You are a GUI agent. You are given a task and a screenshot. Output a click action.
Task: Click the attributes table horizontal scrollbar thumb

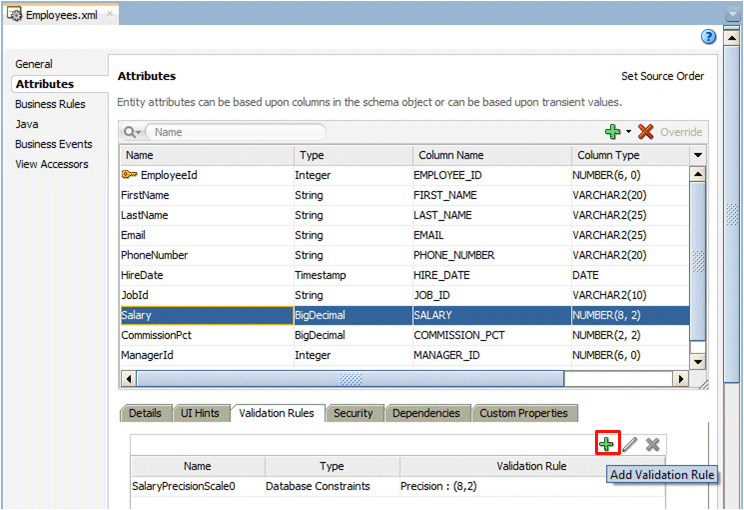(x=350, y=379)
